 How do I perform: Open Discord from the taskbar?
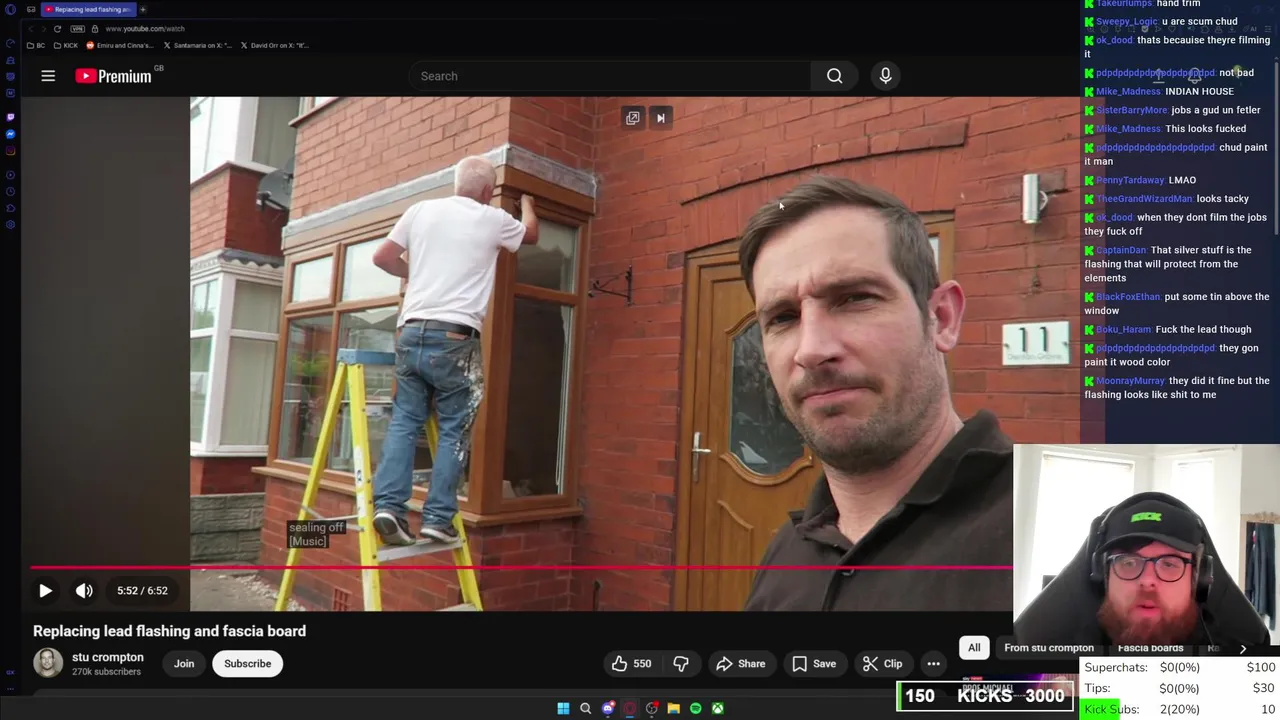tap(608, 708)
